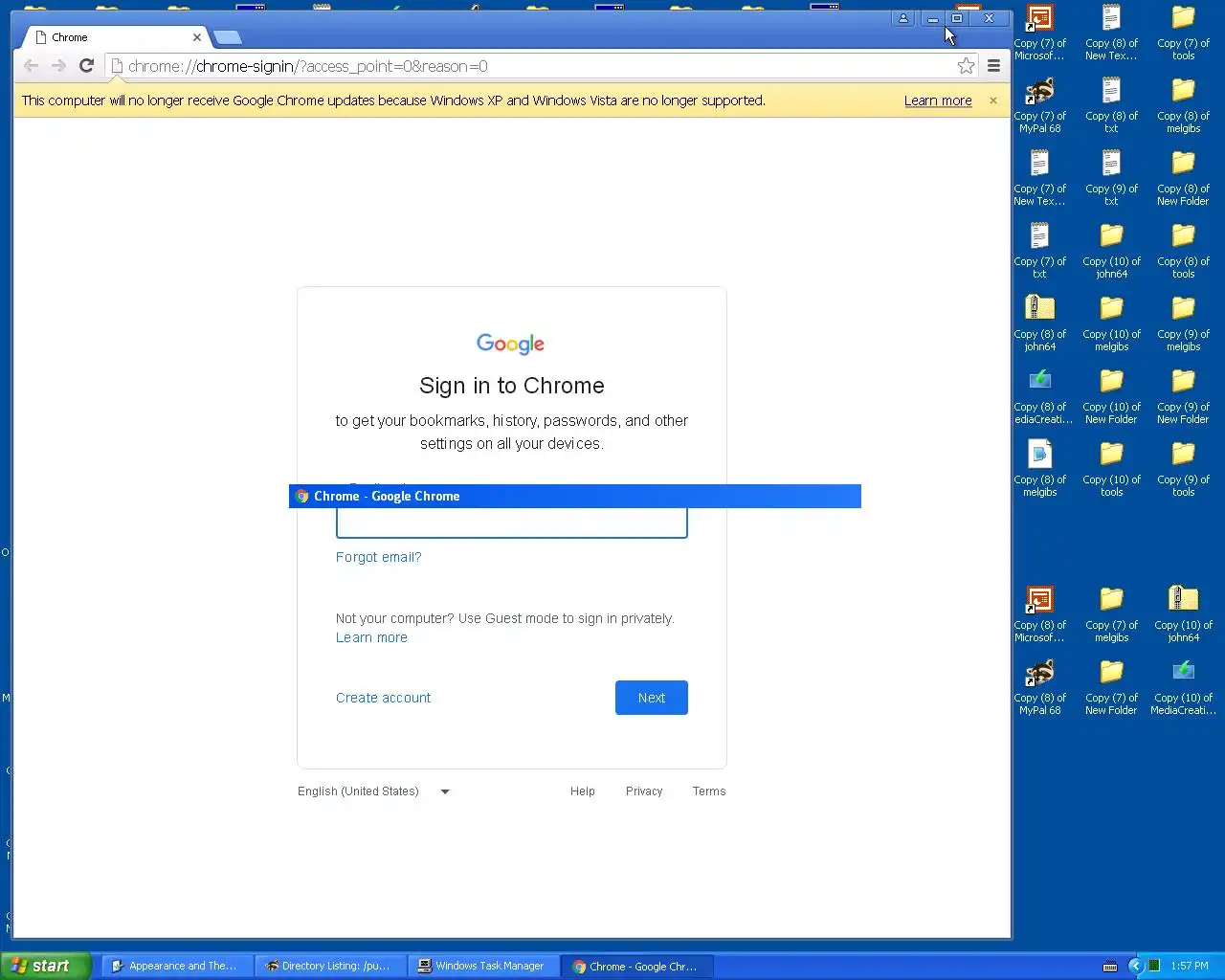This screenshot has width=1225, height=980.
Task: Select Copy (7) of melgibs folder
Action: click(1111, 615)
